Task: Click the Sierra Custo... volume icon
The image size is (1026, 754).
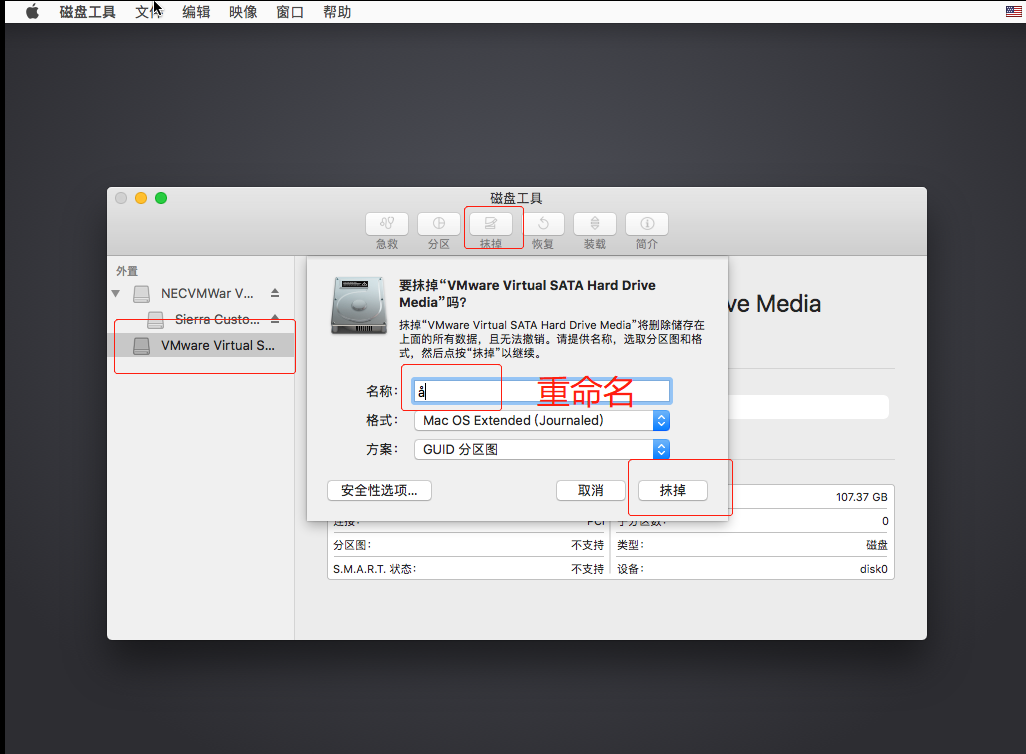Action: click(156, 319)
